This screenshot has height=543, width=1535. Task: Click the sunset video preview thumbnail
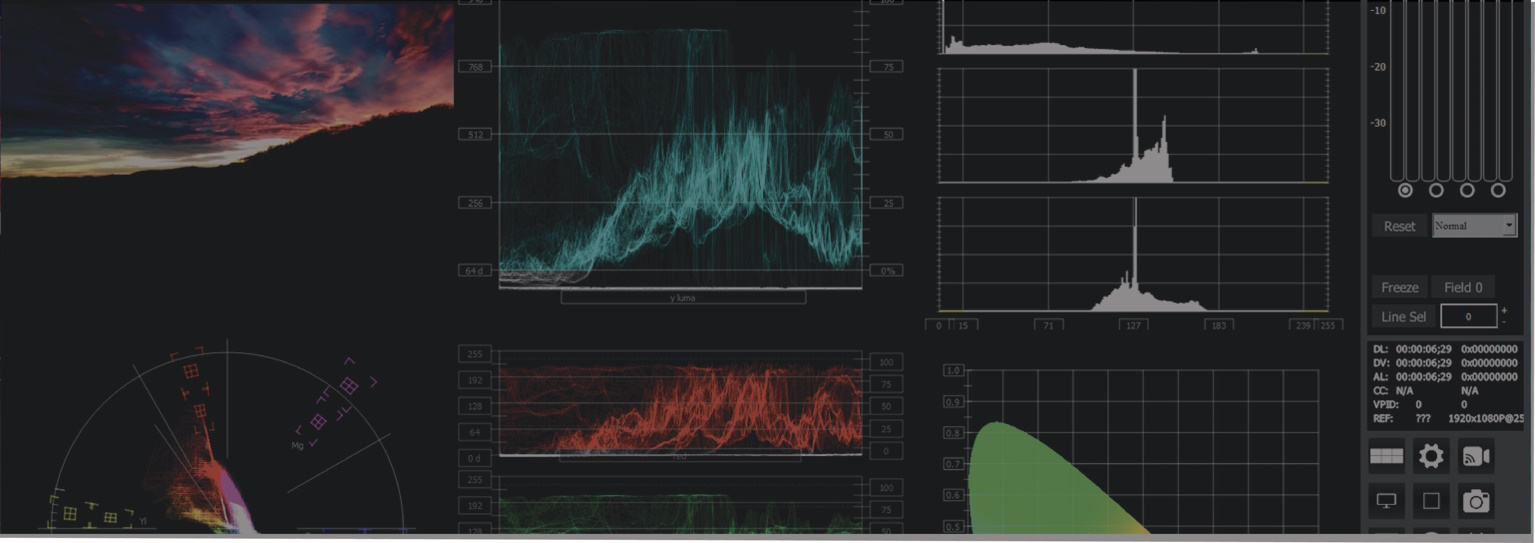[x=227, y=90]
